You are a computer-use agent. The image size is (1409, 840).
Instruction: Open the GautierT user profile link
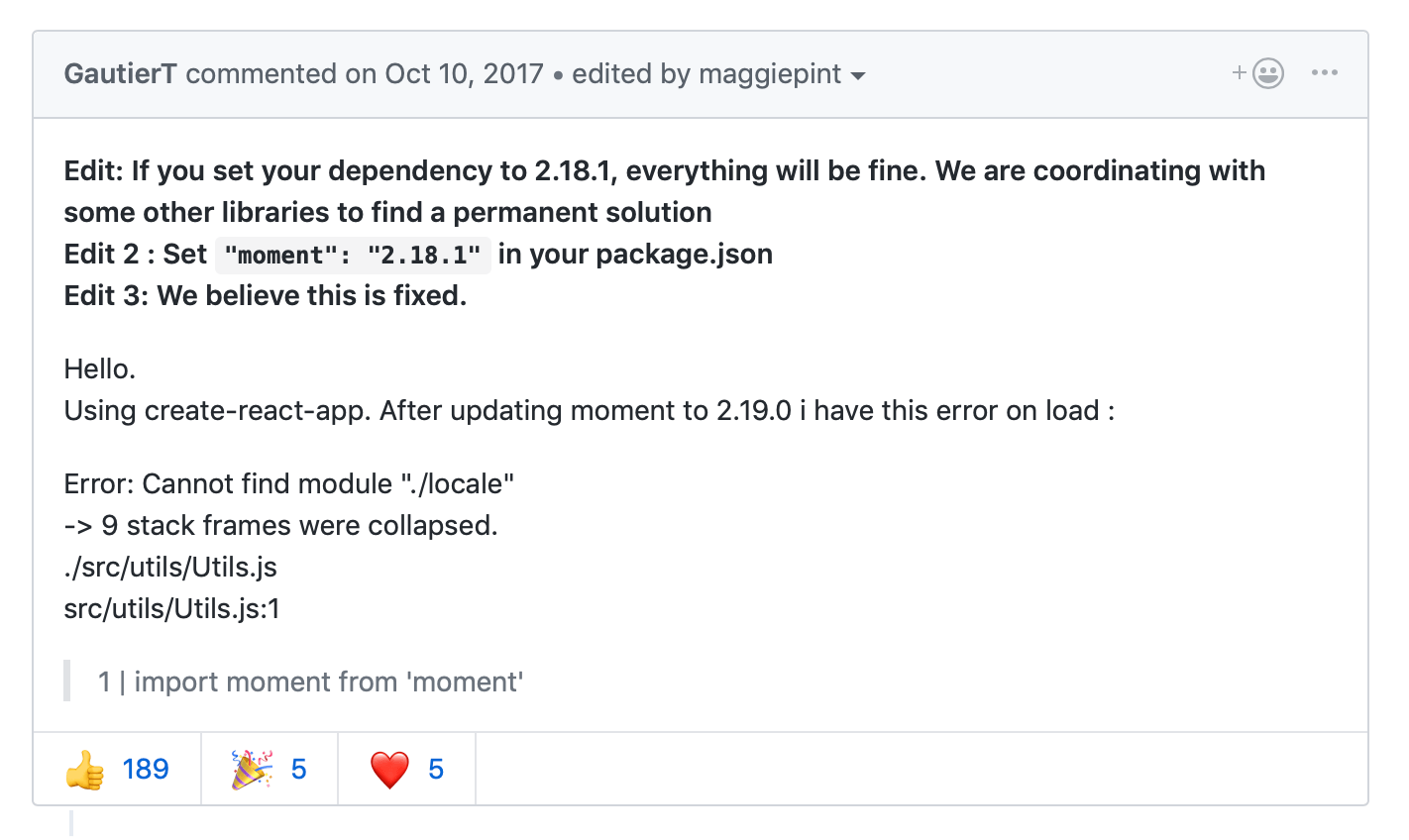(x=120, y=74)
